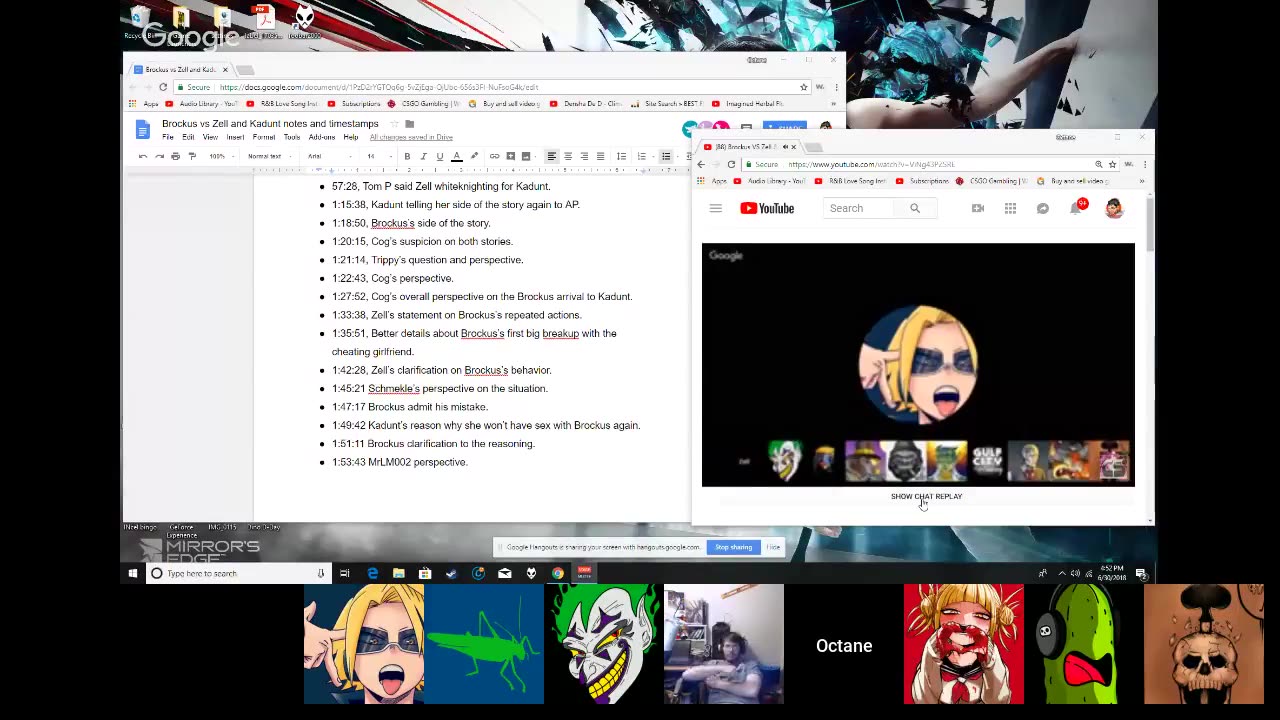Click the taskbar 'Type here to search' box
Image resolution: width=1280 pixels, height=720 pixels.
(x=238, y=573)
